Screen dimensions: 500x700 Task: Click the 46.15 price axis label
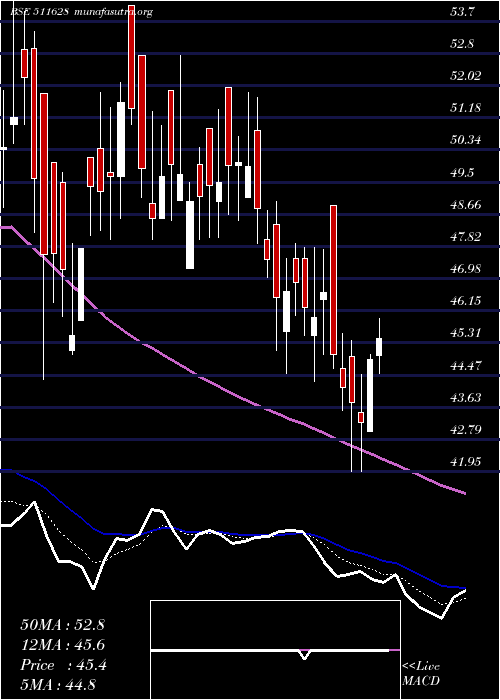pyautogui.click(x=466, y=301)
